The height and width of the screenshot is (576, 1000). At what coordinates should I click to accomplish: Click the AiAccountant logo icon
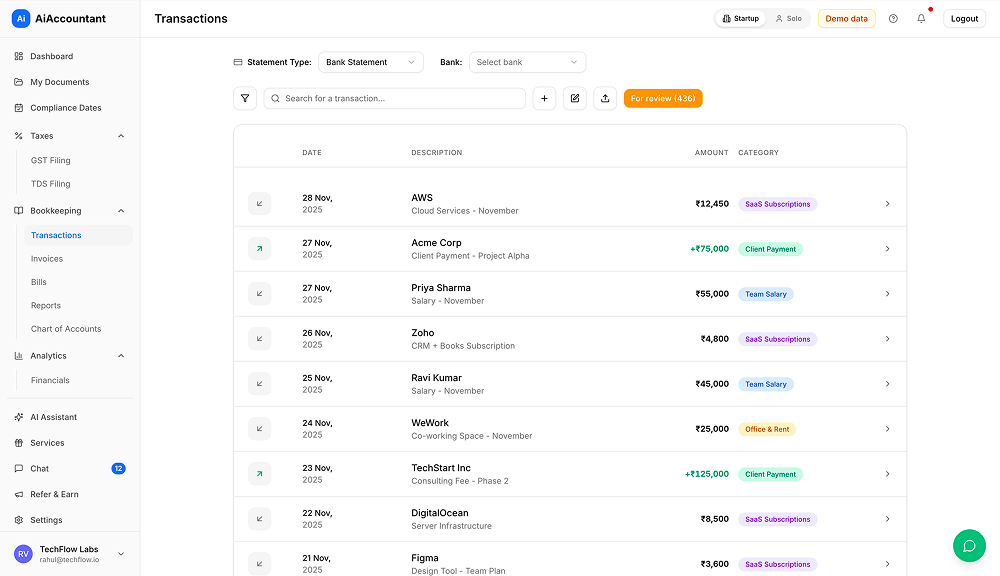21,18
